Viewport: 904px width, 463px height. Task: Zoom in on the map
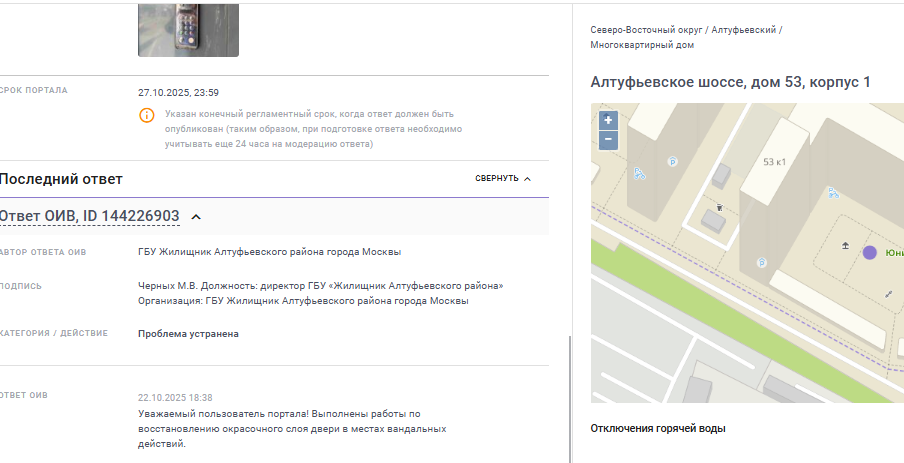(x=608, y=120)
